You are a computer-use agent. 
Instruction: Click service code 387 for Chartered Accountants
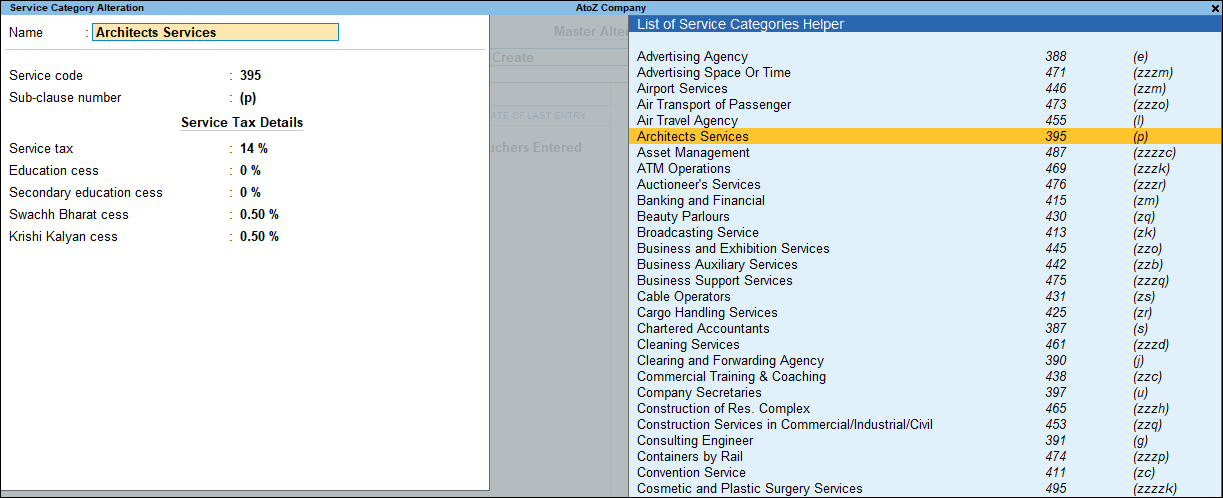[1056, 328]
